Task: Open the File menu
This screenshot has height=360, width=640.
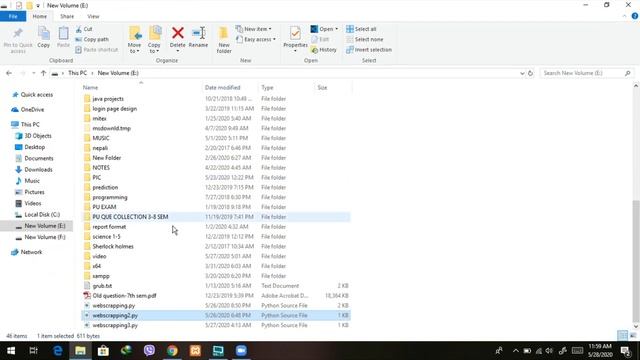Action: point(13,16)
